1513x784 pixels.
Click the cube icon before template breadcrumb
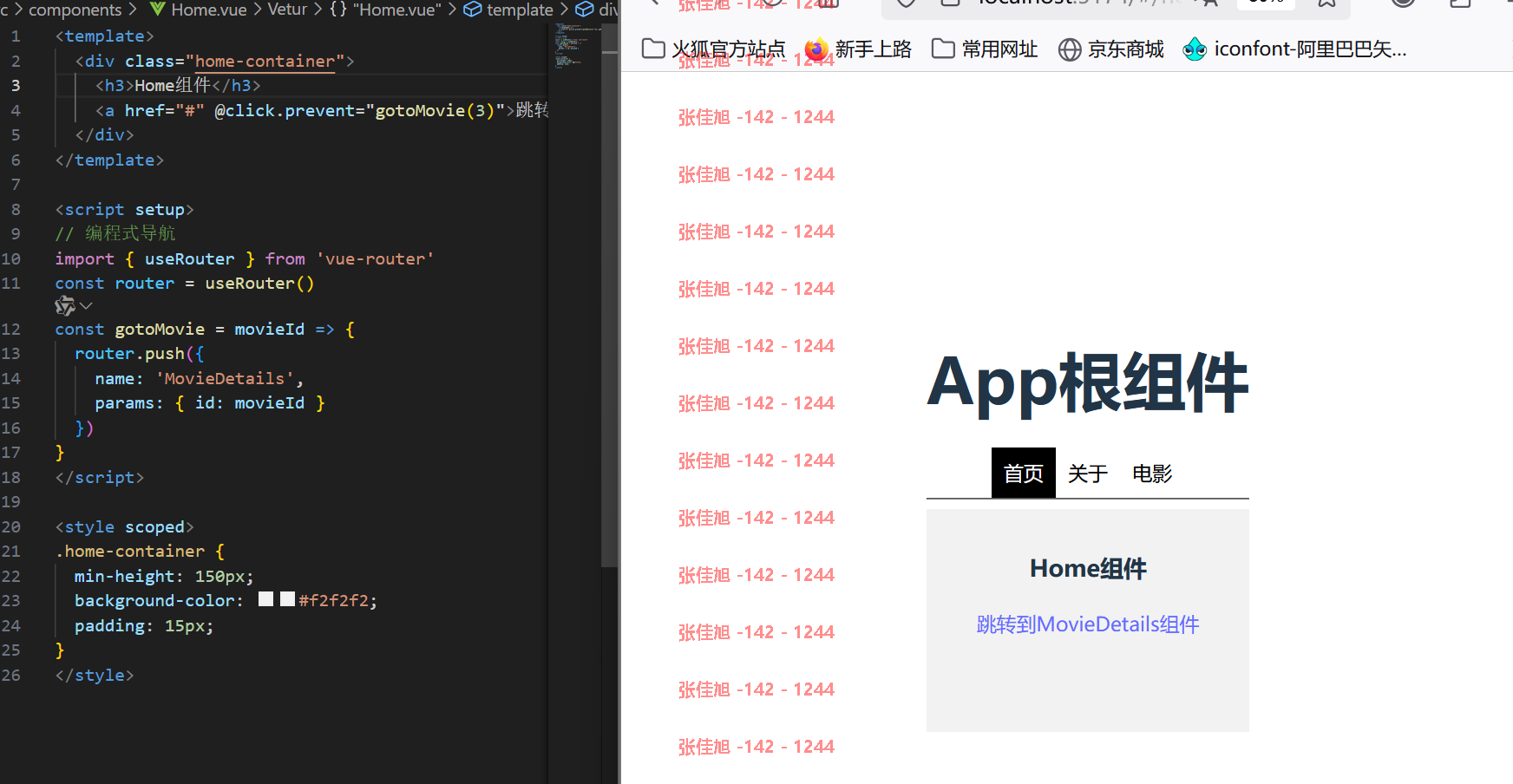point(473,10)
